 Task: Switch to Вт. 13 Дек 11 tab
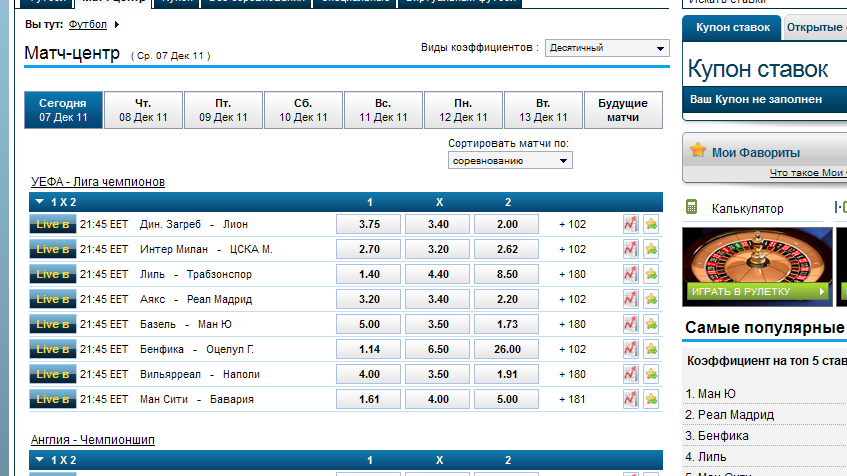pos(543,110)
